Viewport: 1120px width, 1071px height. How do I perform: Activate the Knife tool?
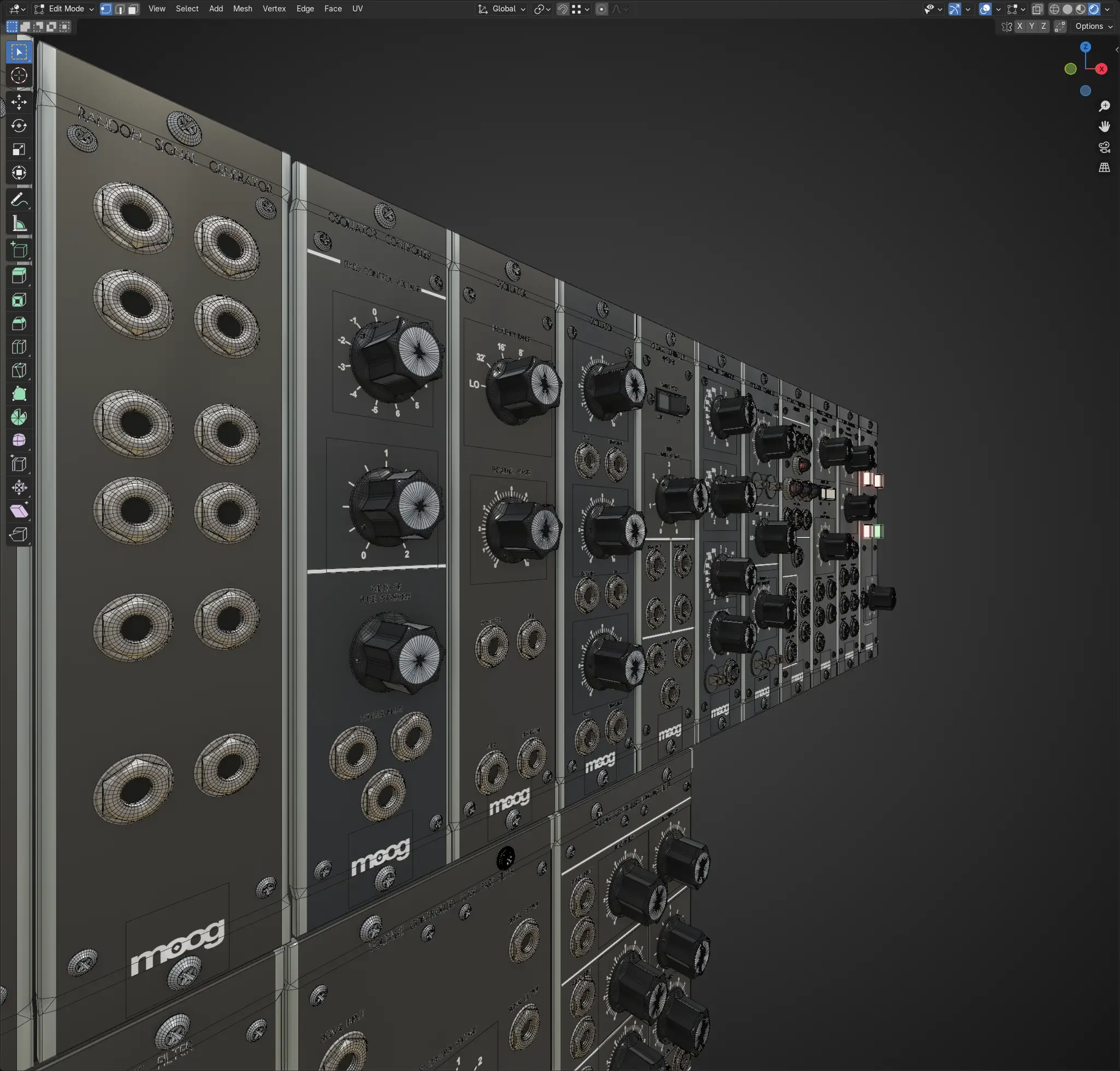pos(19,370)
